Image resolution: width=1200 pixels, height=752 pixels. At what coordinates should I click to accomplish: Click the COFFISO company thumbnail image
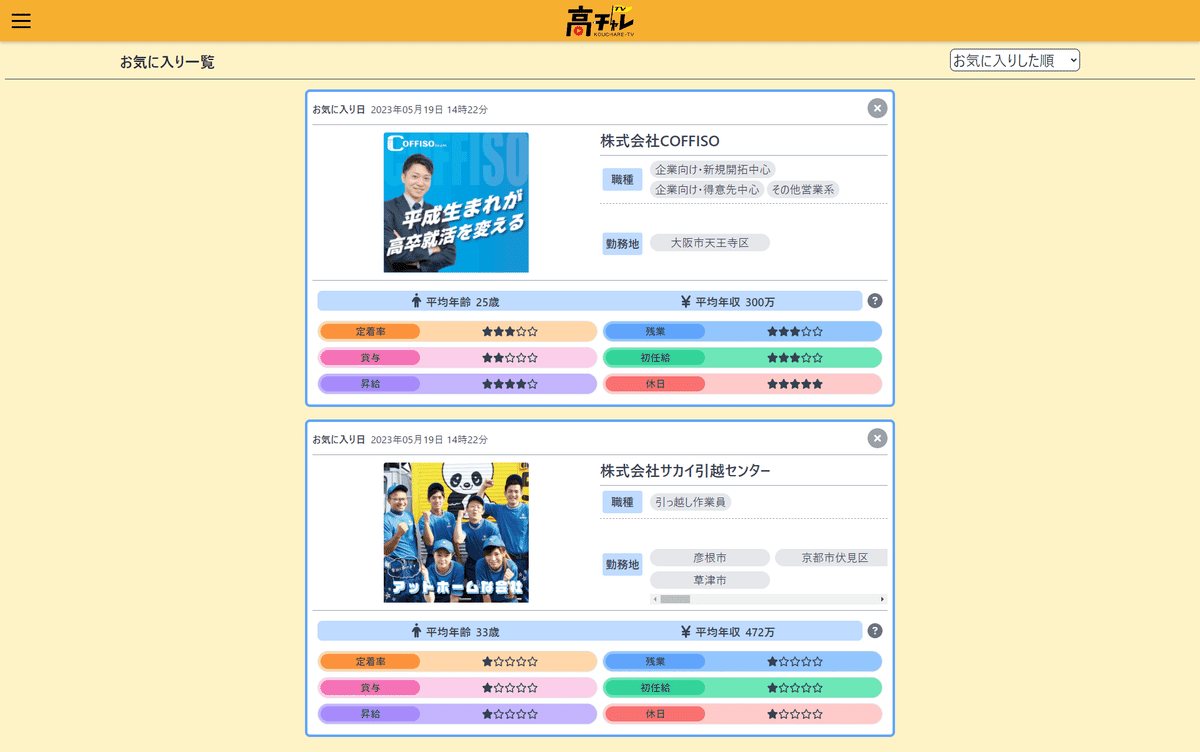coord(455,202)
